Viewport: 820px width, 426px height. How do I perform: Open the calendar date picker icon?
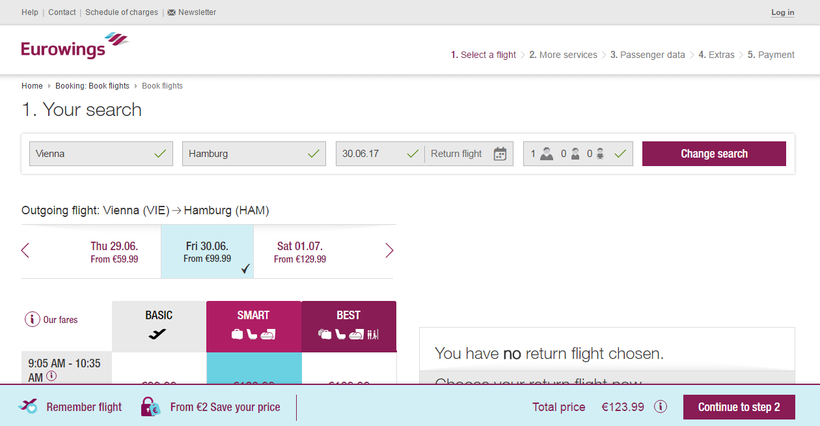(500, 154)
